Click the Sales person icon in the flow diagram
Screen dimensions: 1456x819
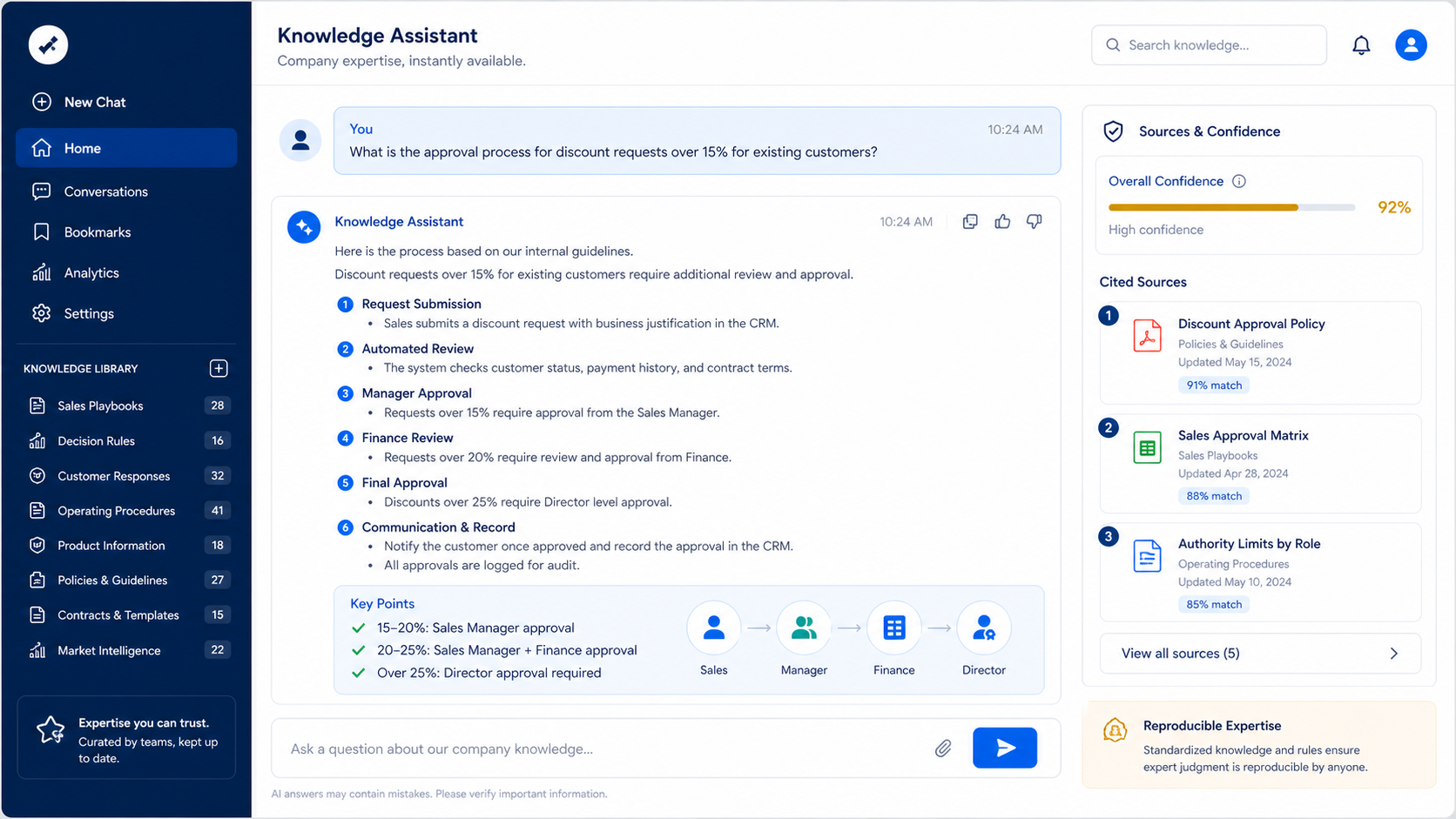click(713, 628)
